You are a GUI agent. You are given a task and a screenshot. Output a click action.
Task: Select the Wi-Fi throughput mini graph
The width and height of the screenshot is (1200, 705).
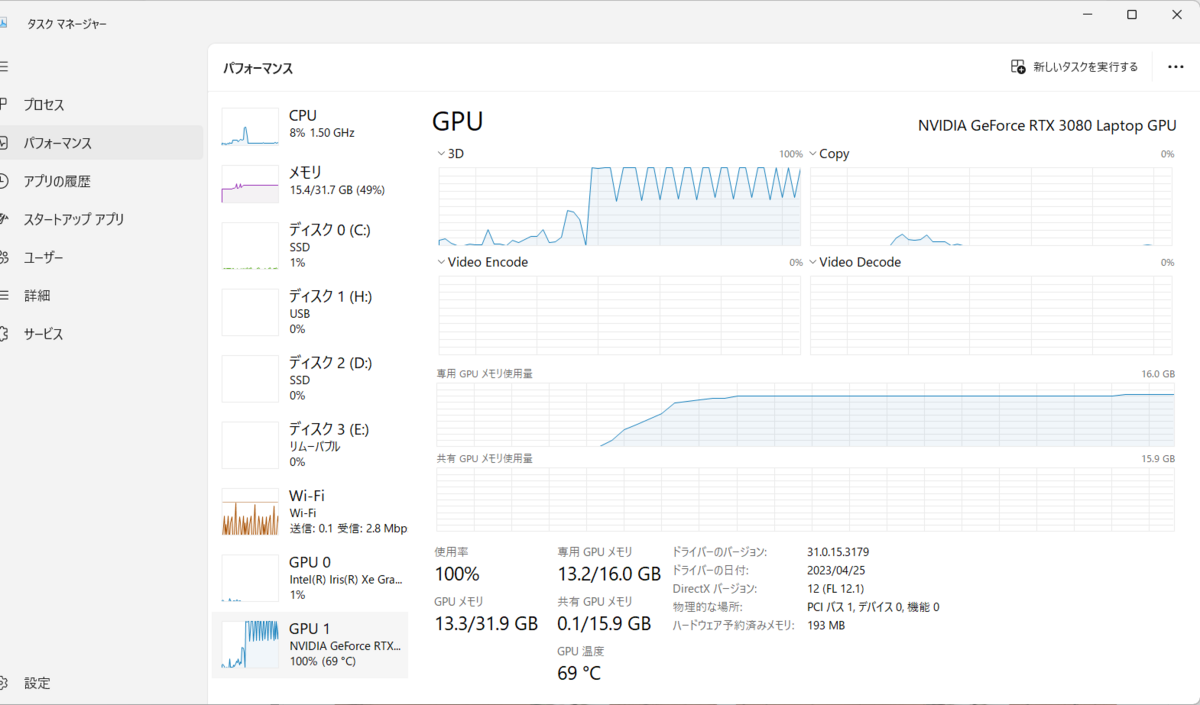pos(250,512)
